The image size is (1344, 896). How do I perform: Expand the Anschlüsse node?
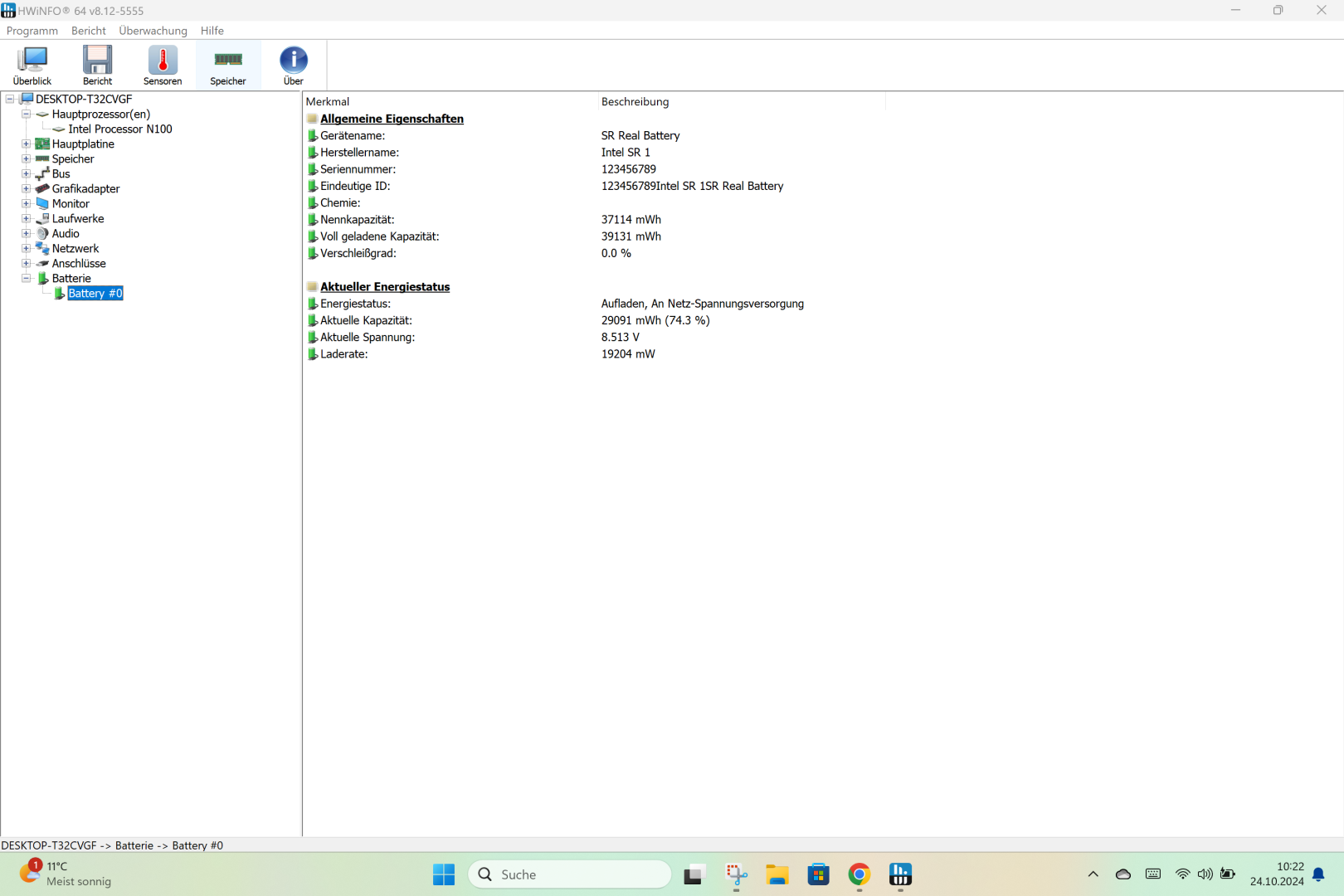(x=26, y=263)
